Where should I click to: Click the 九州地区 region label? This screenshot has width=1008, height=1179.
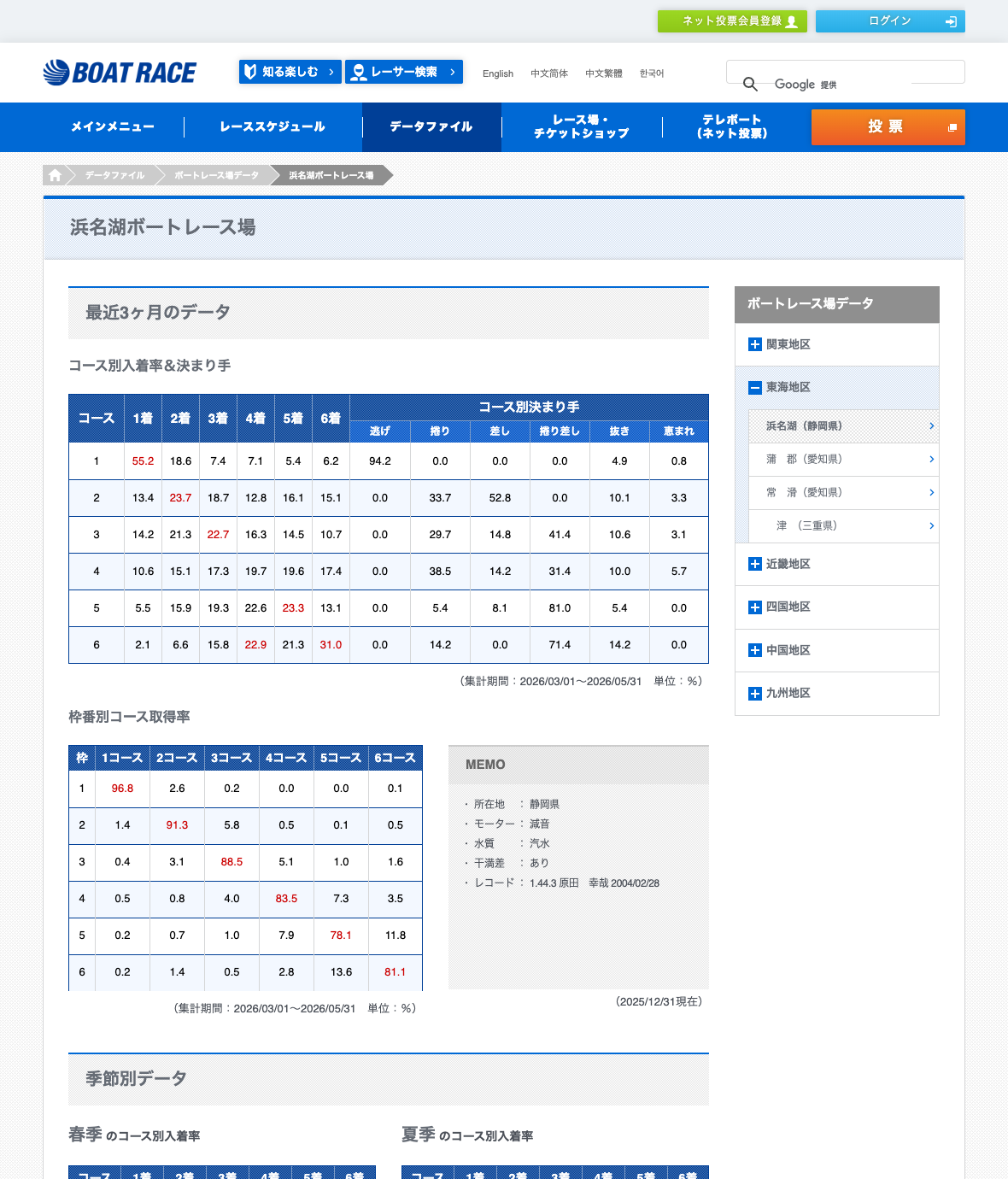point(788,693)
